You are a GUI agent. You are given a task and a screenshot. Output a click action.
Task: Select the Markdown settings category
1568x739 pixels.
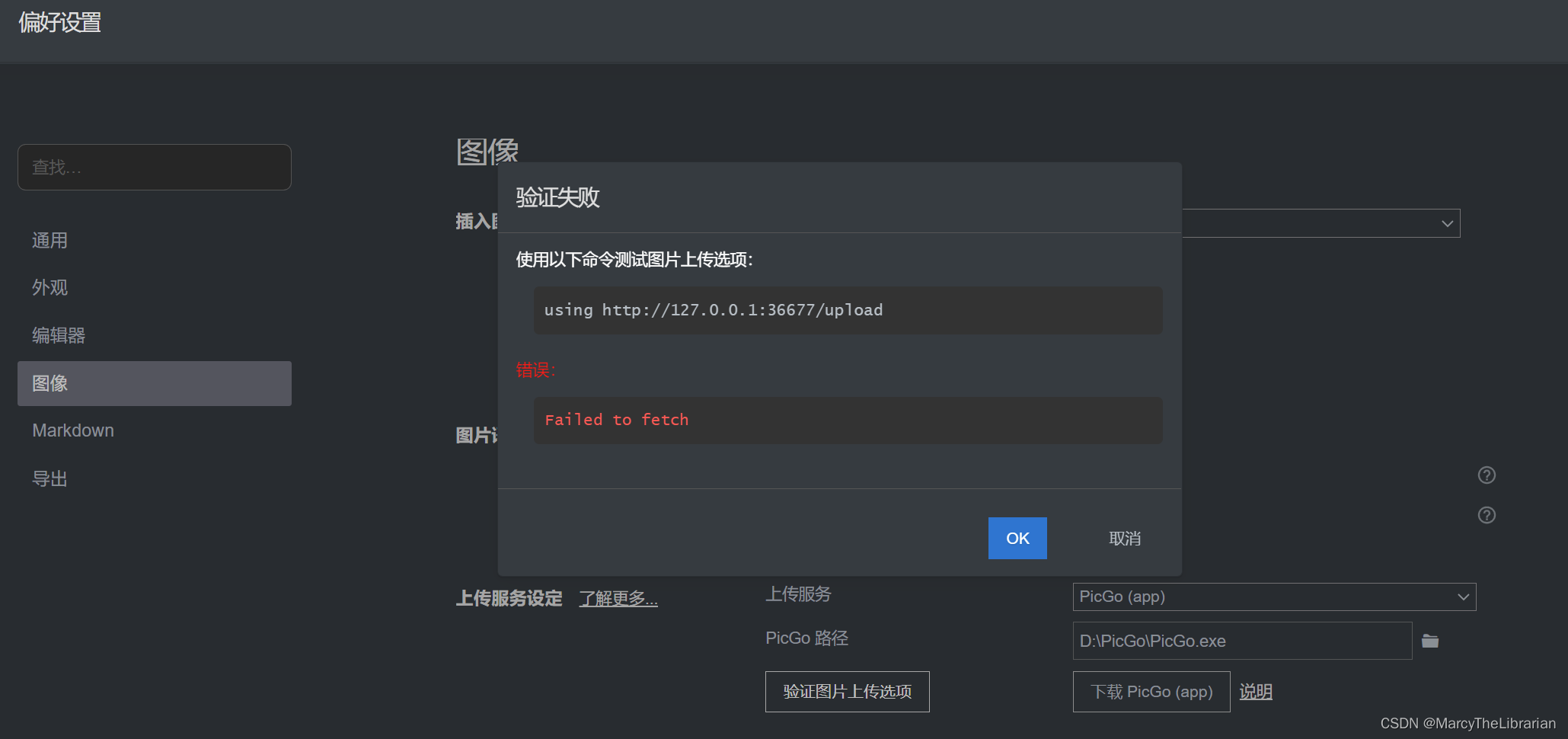(155, 430)
